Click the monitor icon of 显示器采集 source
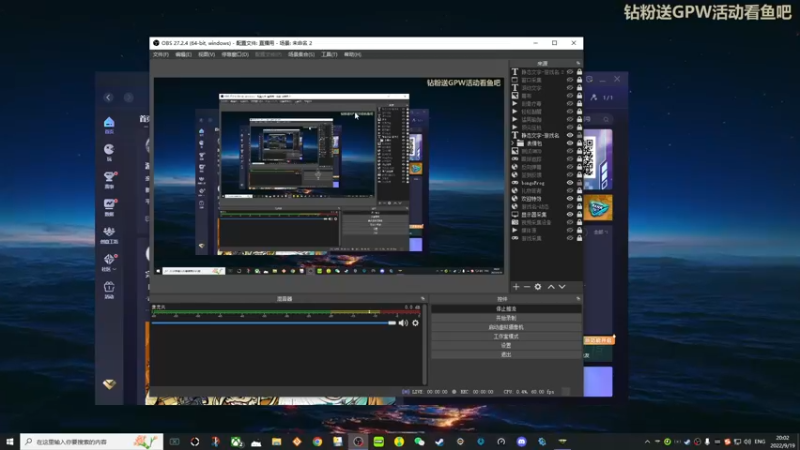This screenshot has width=800, height=450. tap(515, 214)
